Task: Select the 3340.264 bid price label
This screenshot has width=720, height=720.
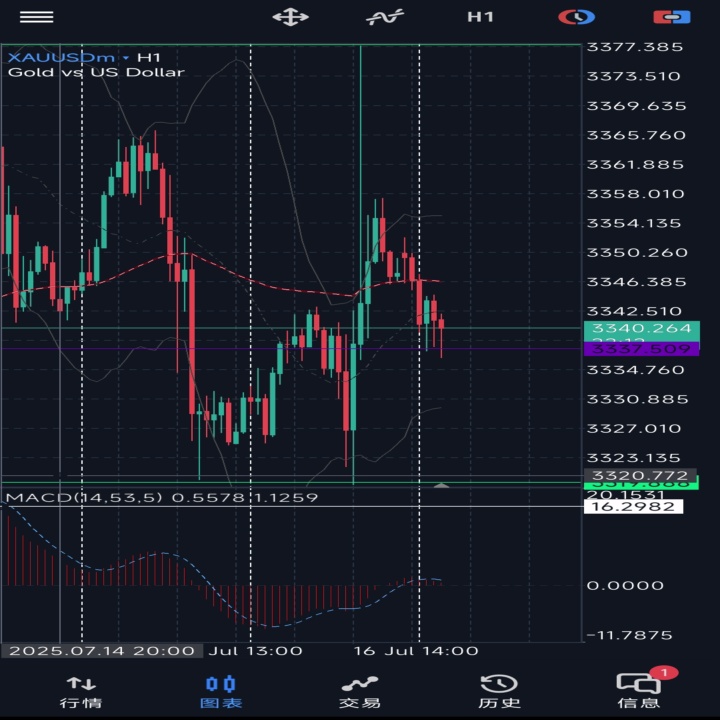Action: coord(641,328)
